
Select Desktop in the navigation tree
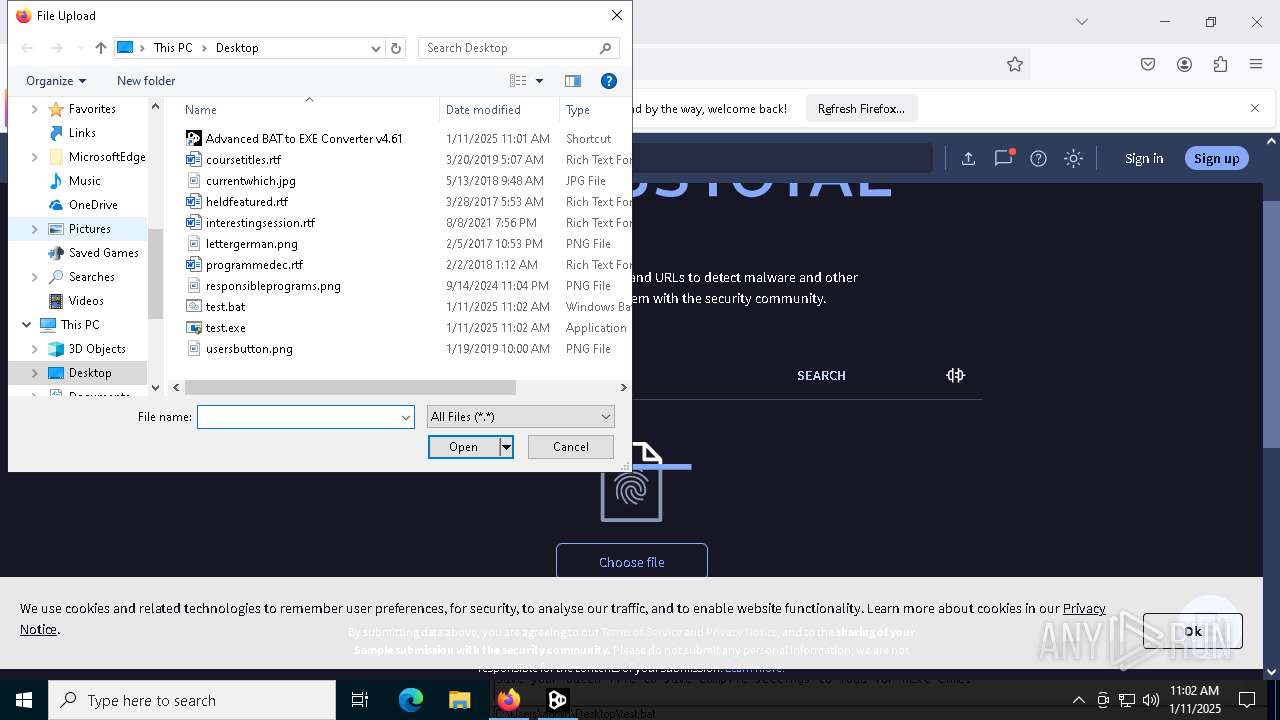90,373
